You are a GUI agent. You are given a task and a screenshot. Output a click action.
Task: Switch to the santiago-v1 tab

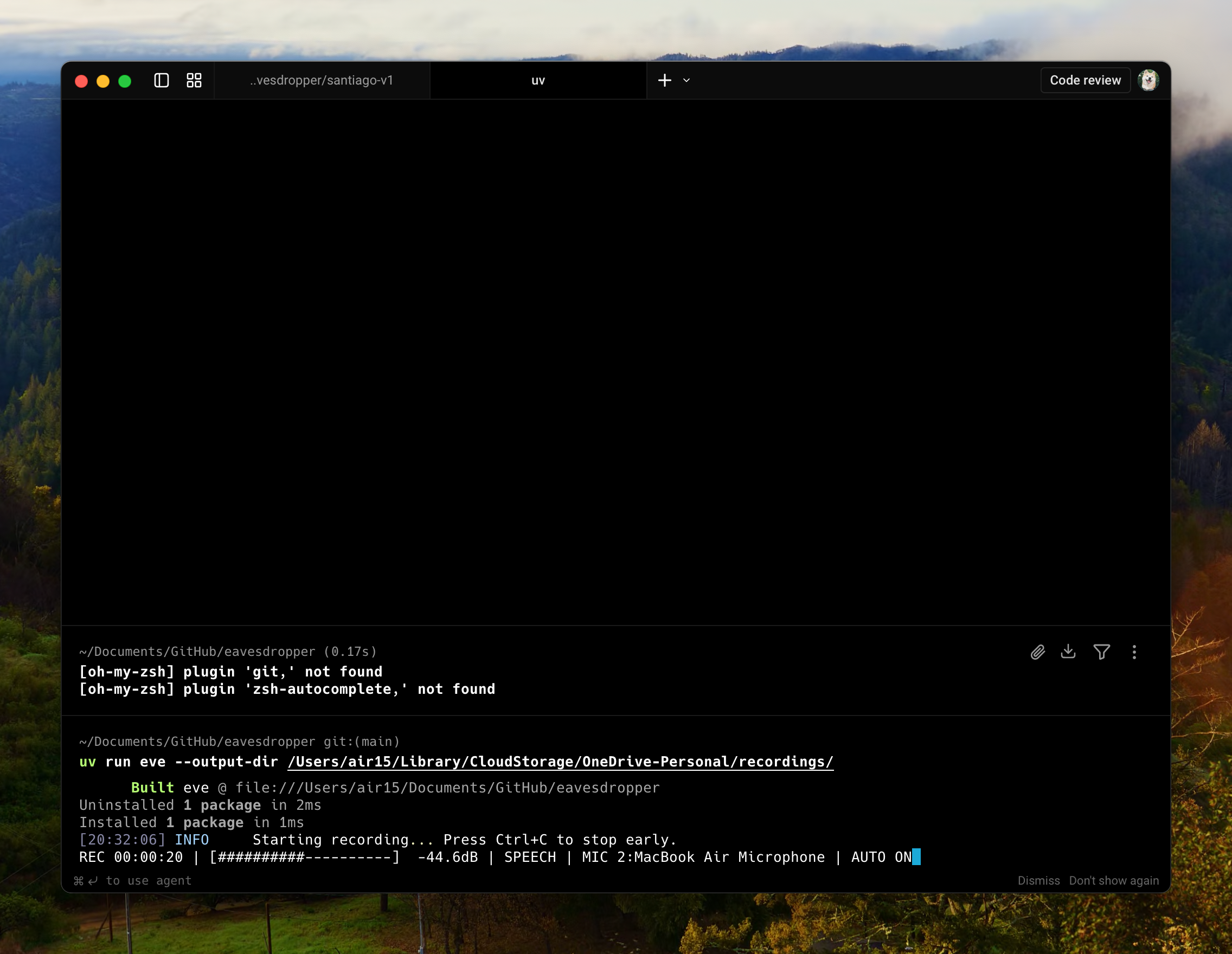coord(322,80)
